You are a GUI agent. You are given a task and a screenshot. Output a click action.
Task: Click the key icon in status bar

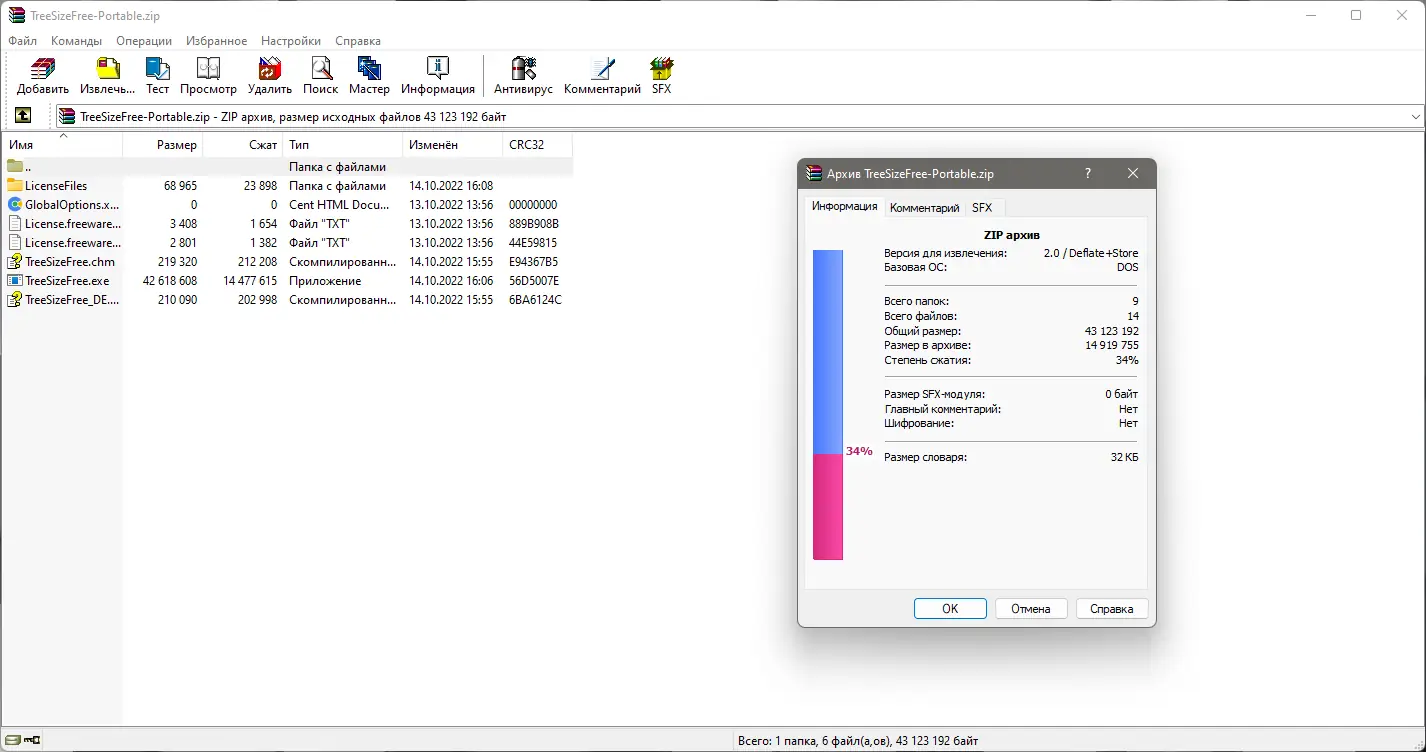[x=32, y=741]
